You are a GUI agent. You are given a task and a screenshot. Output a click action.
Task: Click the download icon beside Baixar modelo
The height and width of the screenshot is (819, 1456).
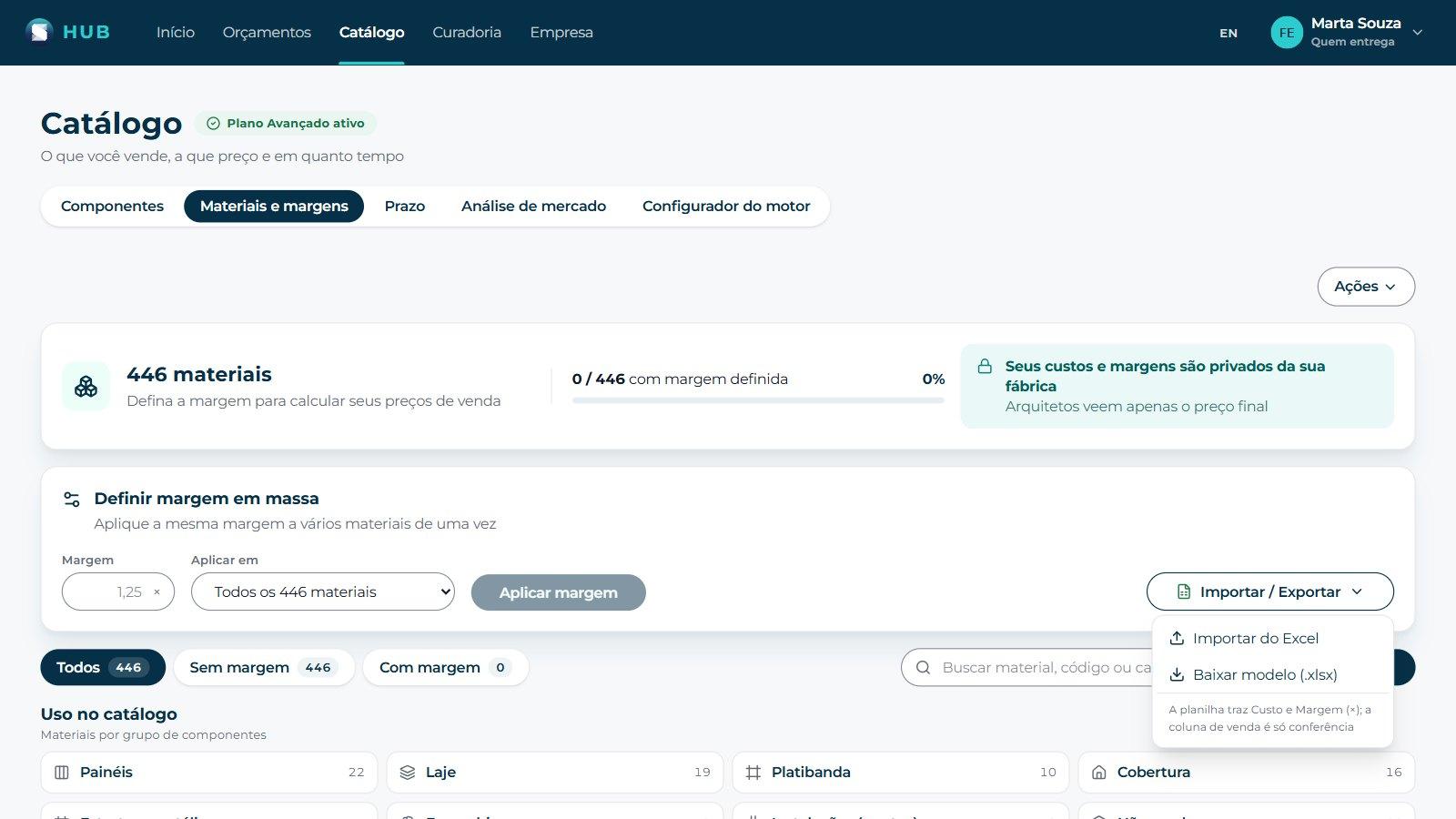tap(1177, 674)
